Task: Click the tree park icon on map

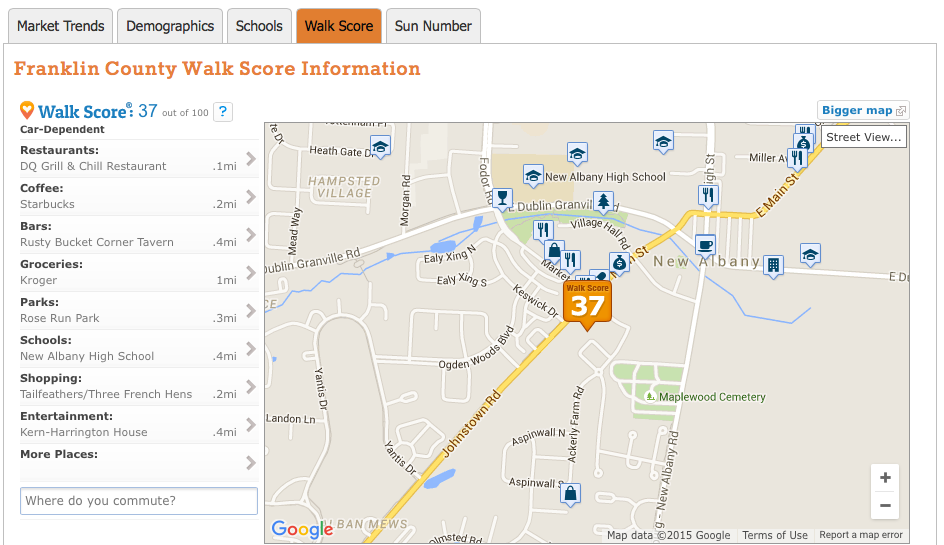Action: [602, 202]
